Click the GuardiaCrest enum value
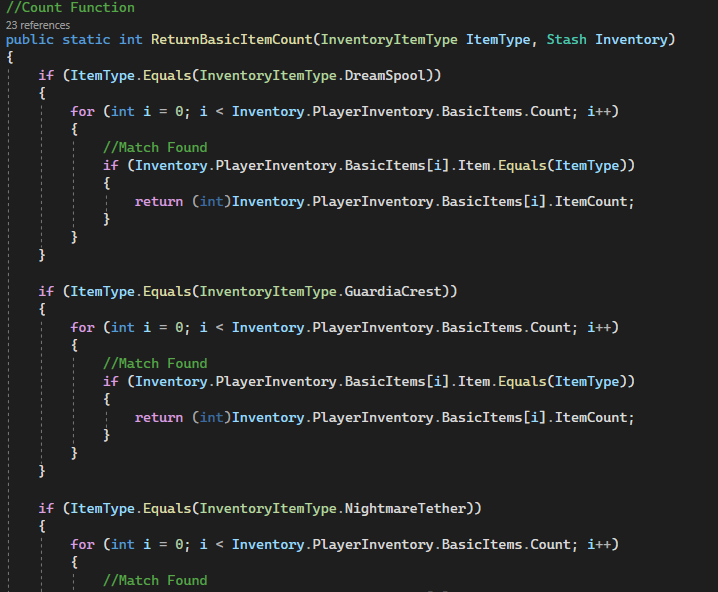This screenshot has width=718, height=592. click(393, 291)
